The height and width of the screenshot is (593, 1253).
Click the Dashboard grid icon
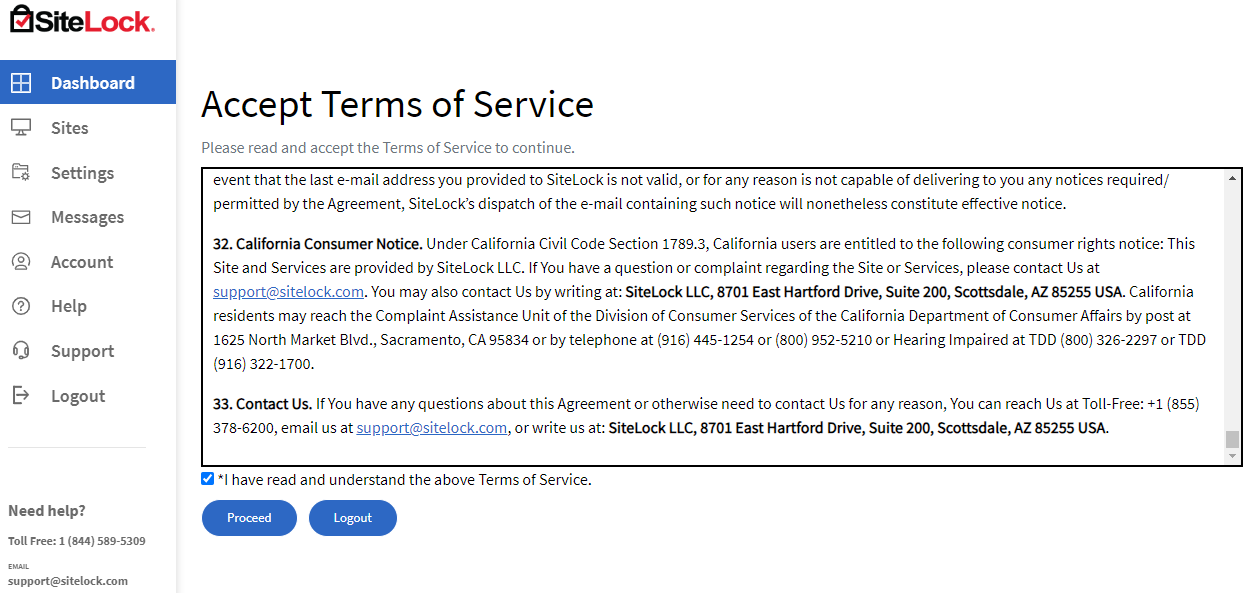tap(21, 83)
